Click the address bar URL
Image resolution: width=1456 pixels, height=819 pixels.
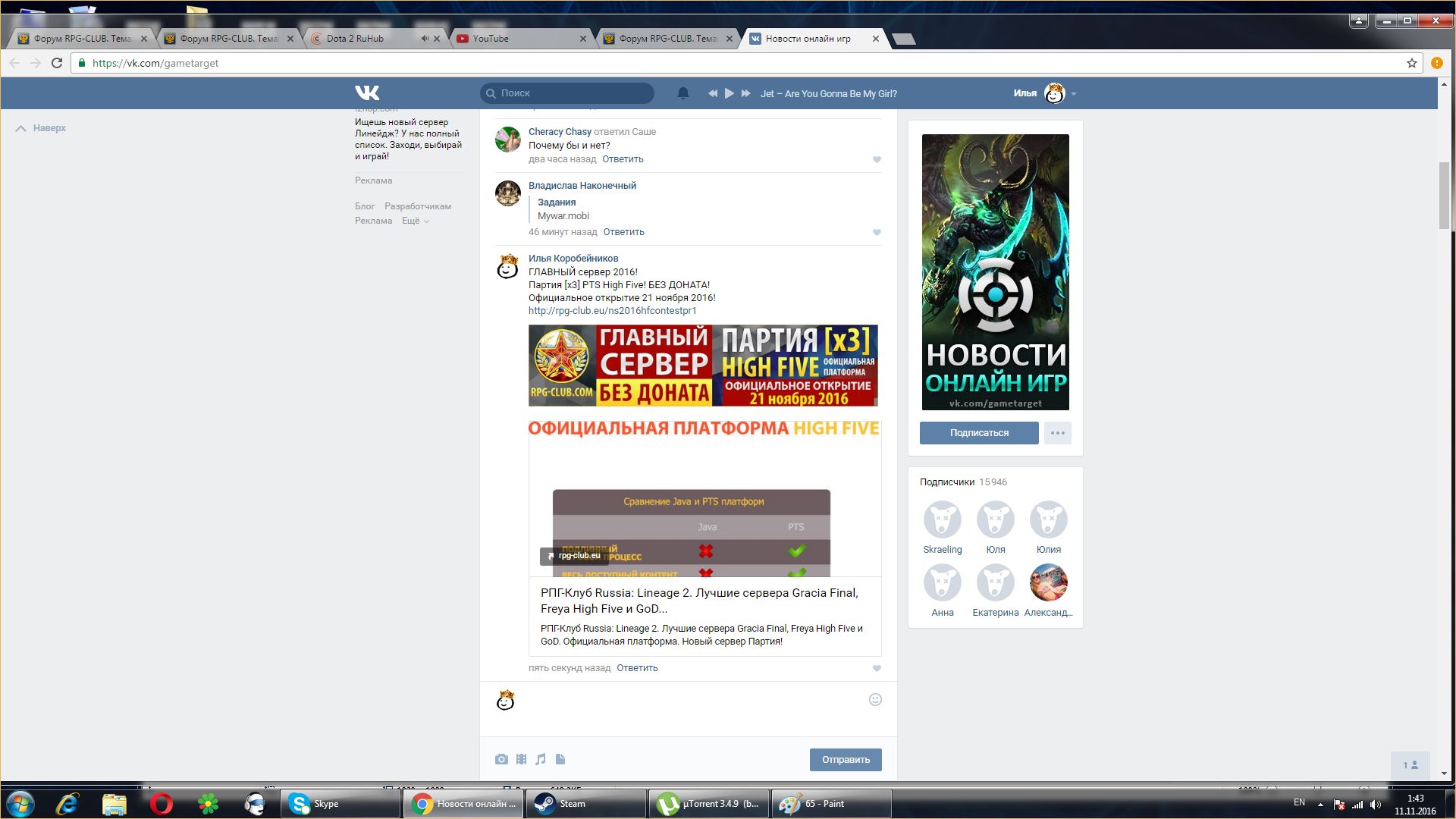(x=155, y=63)
